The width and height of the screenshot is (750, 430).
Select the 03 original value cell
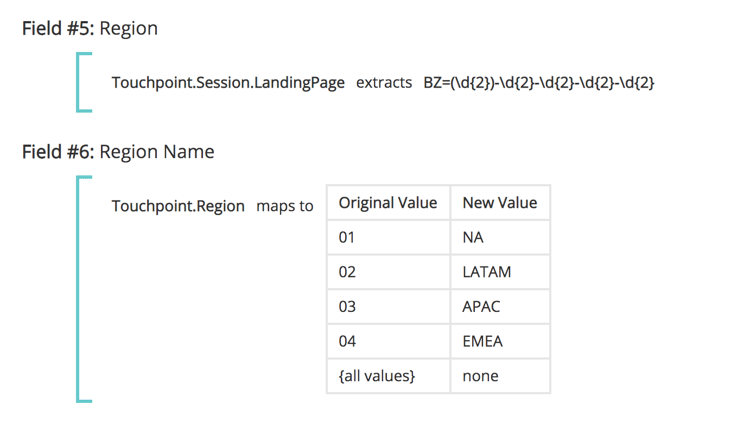(x=388, y=307)
